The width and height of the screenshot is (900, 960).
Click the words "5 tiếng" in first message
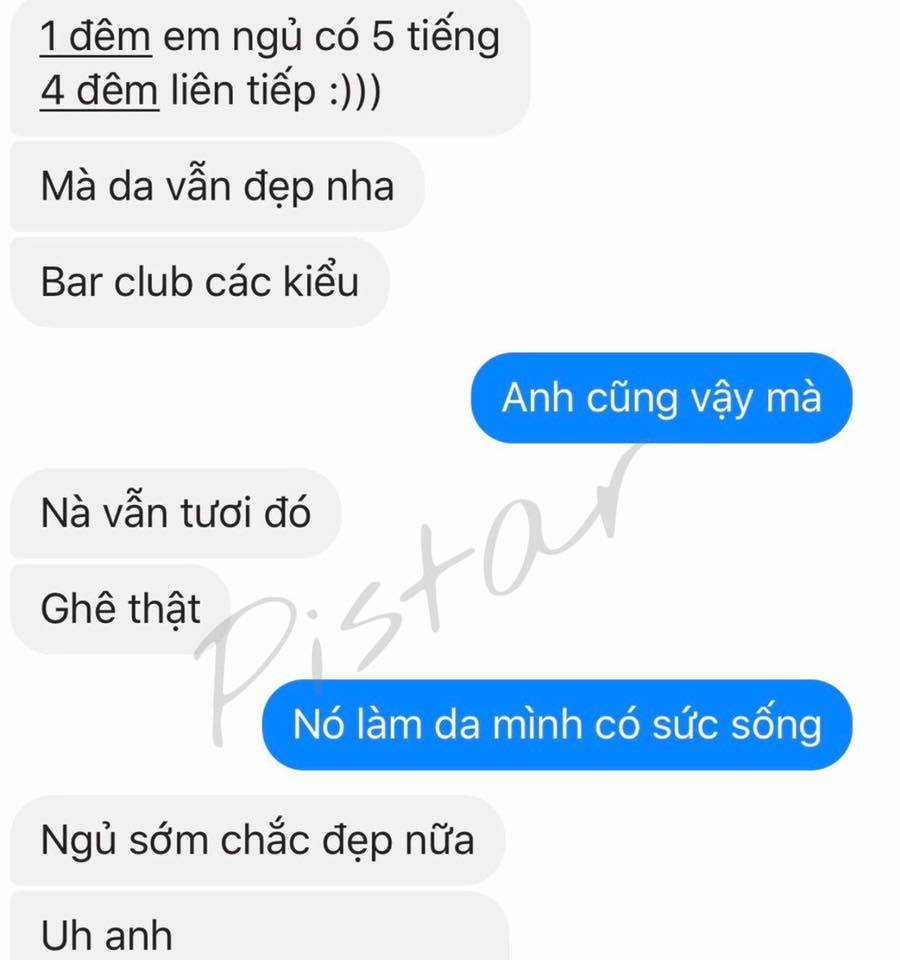click(436, 37)
